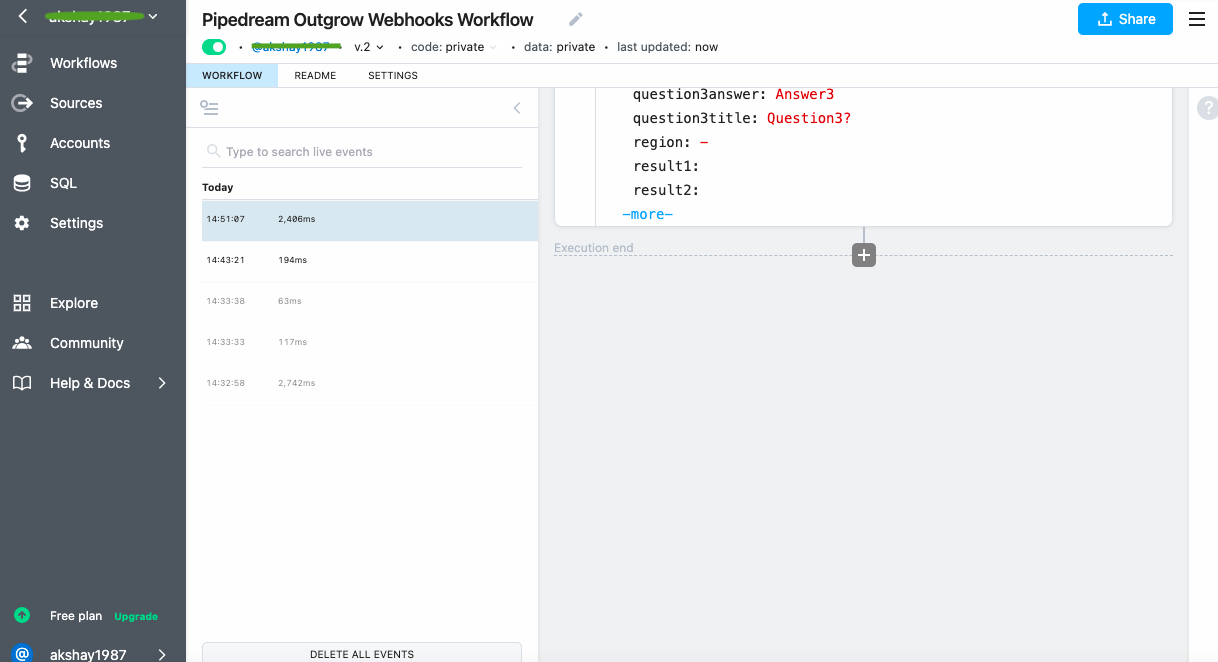1218x662 pixels.
Task: Open the Workflows page
Action: pos(84,63)
